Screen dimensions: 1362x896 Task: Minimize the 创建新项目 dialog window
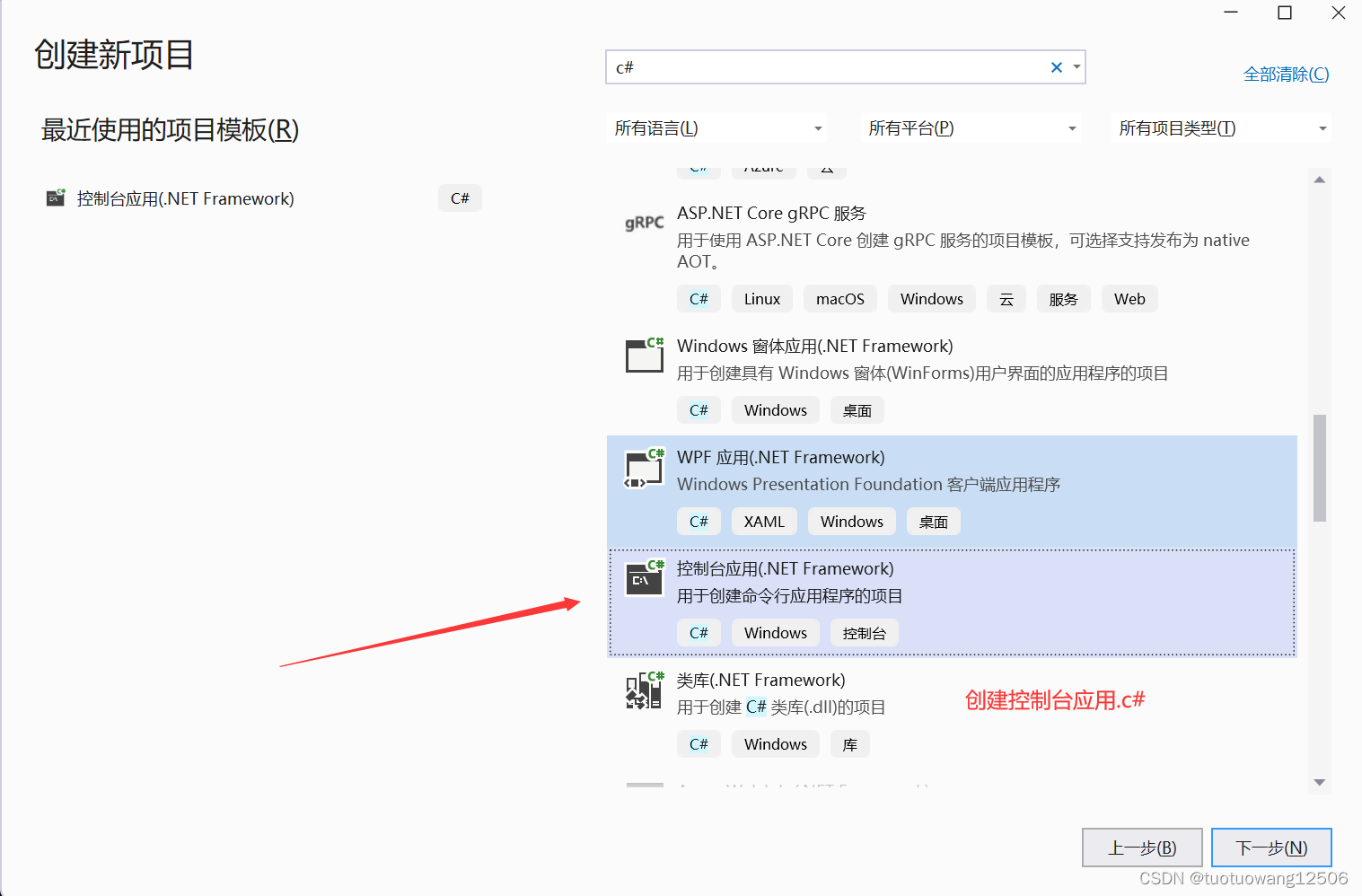click(1231, 13)
